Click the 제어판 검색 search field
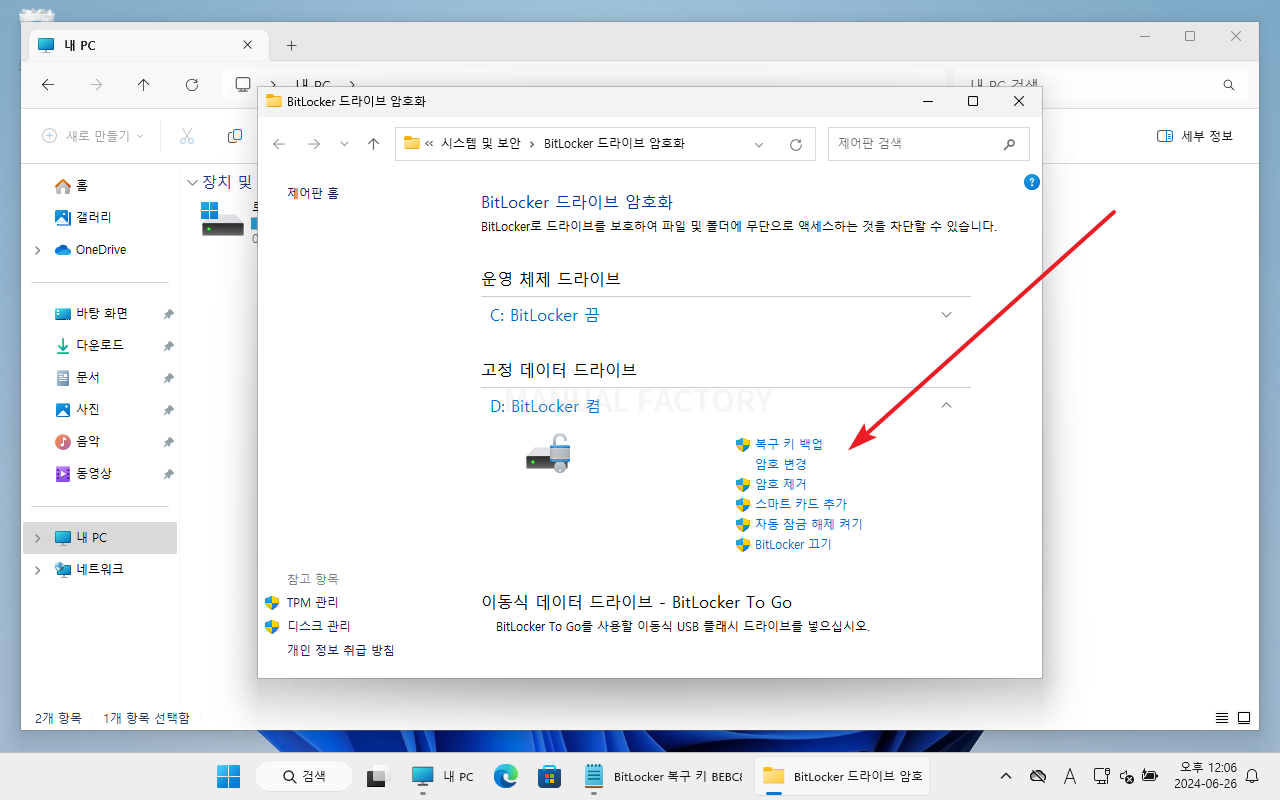 click(929, 143)
